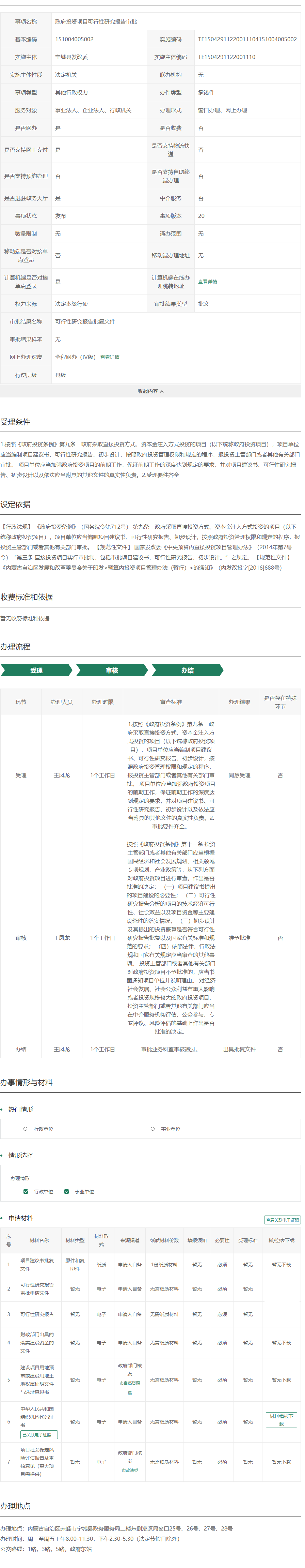The width and height of the screenshot is (305, 1568).
Task: Select the 受理 flow step
Action: [36, 670]
